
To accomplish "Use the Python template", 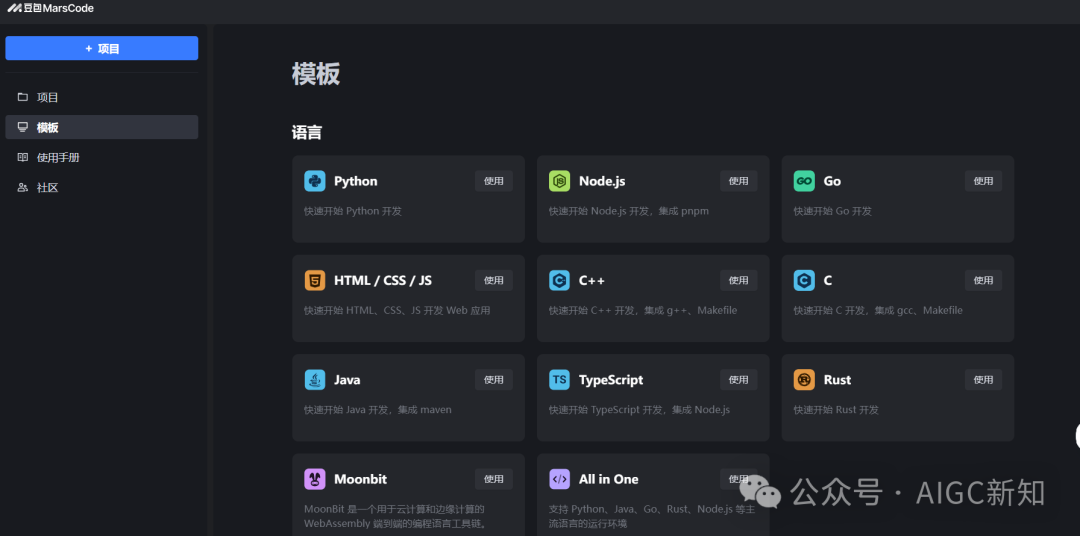I will (494, 181).
